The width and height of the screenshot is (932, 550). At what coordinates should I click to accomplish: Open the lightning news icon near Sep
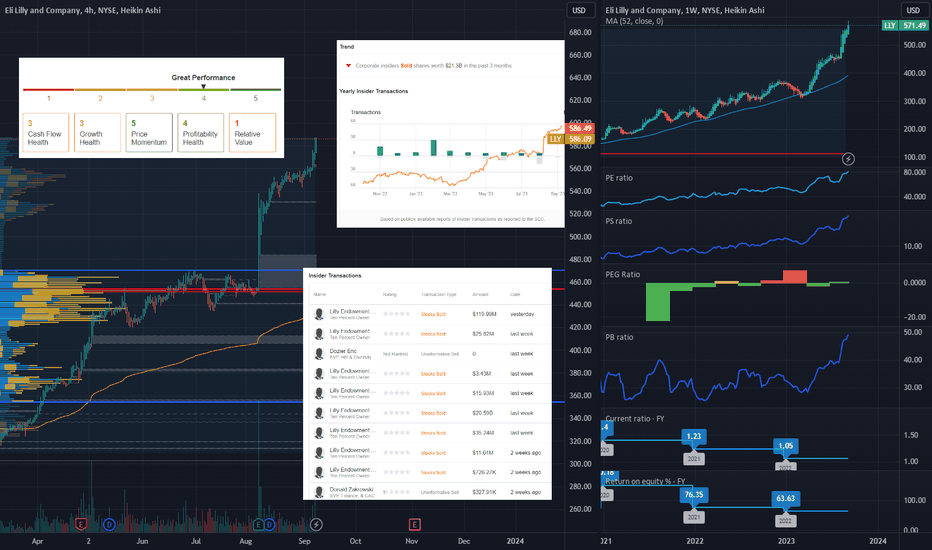[x=316, y=524]
